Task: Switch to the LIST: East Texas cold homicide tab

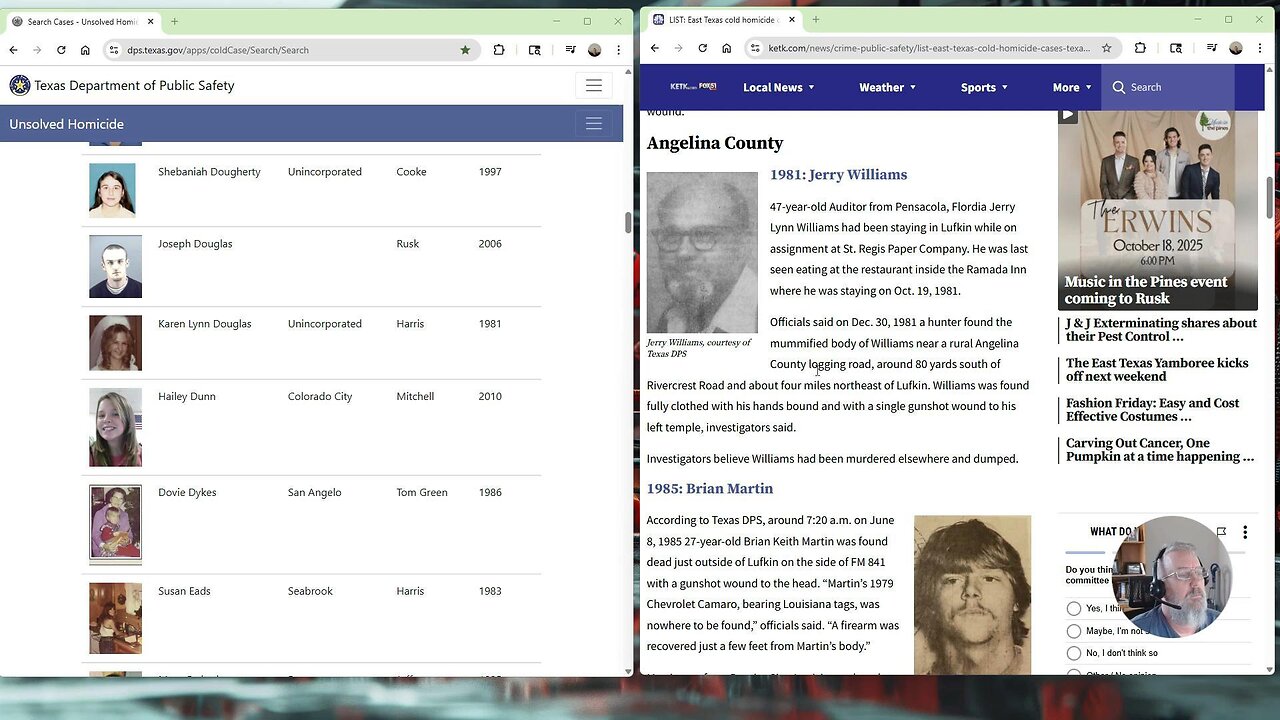Action: coord(723,19)
